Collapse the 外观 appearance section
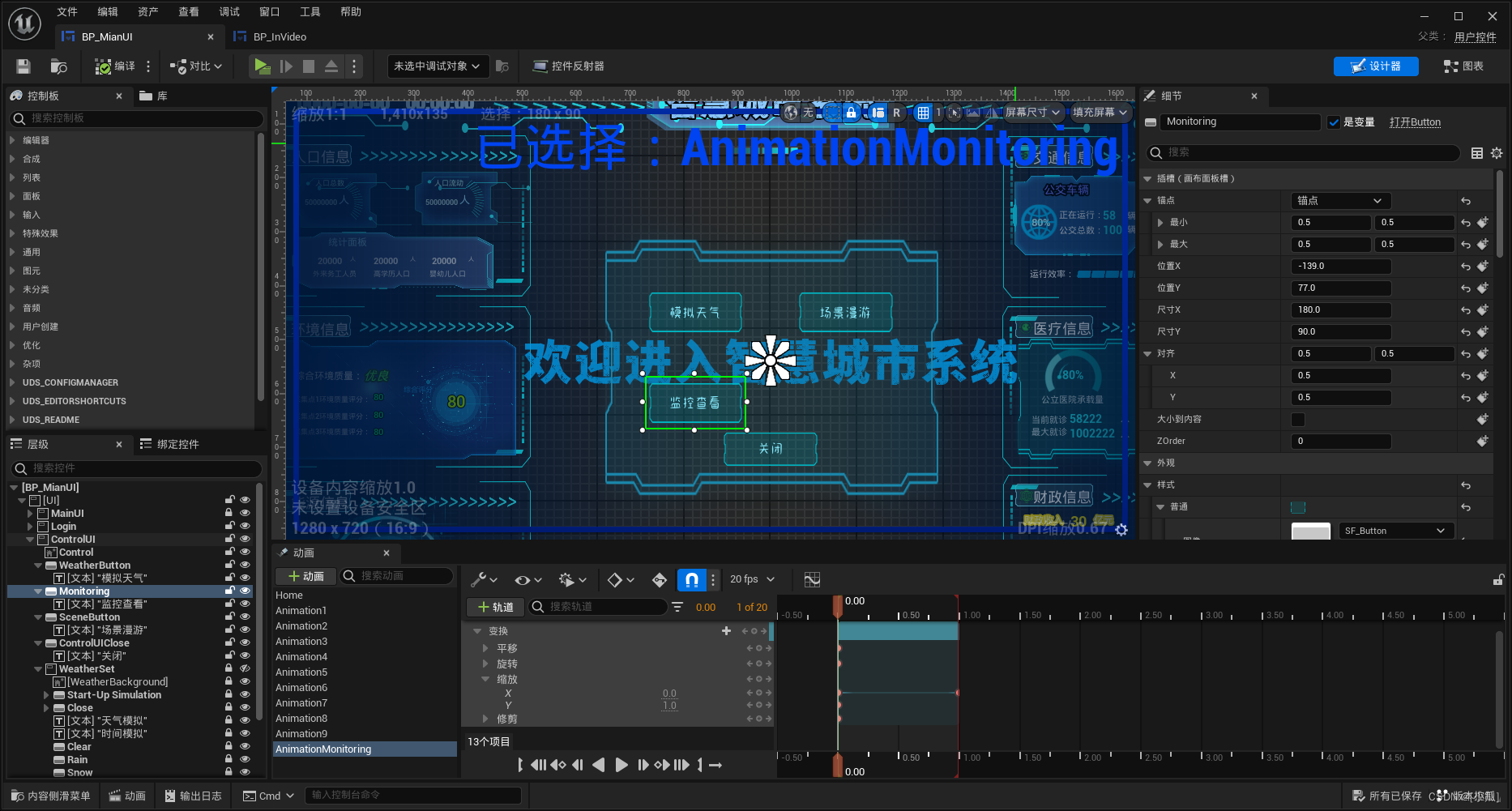Screen dimensions: 1512x811 coord(1147,463)
